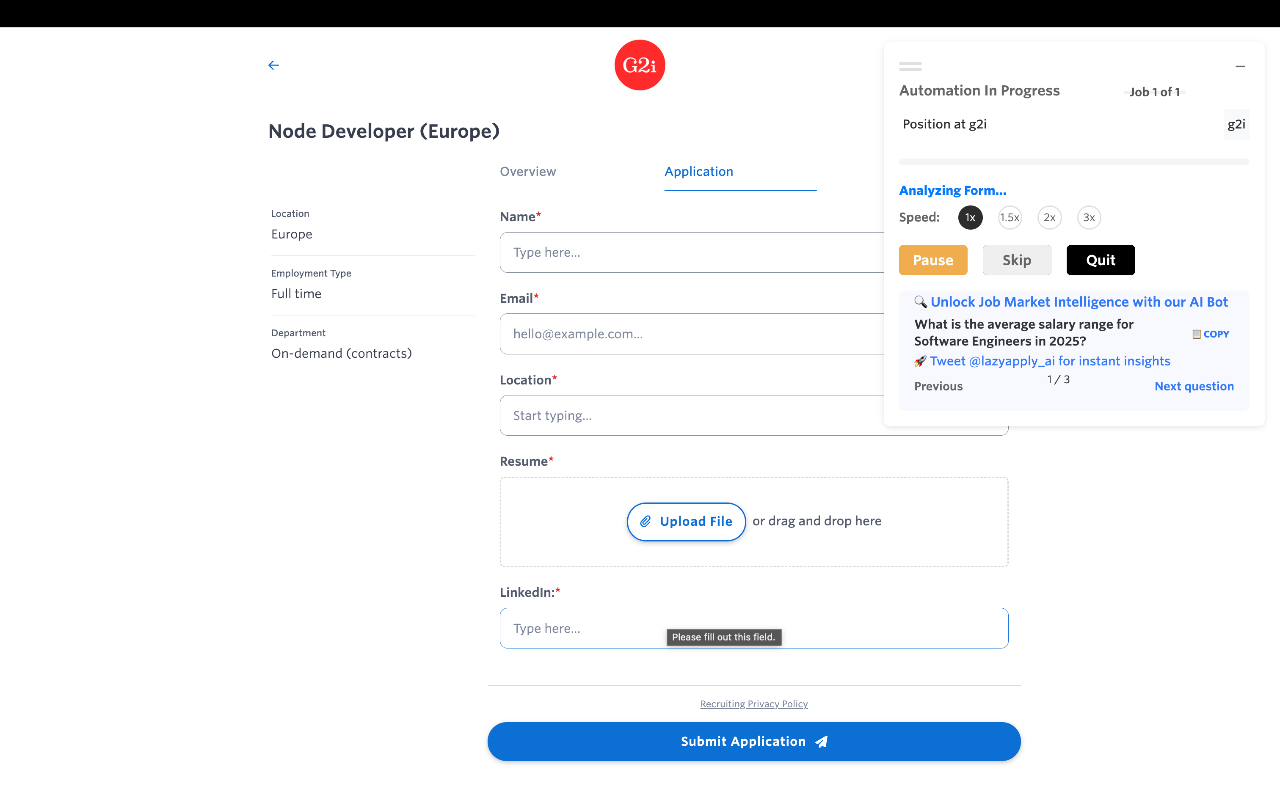1280x800 pixels.
Task: Click the 'On-demand (contracts)' department value
Action: (341, 353)
